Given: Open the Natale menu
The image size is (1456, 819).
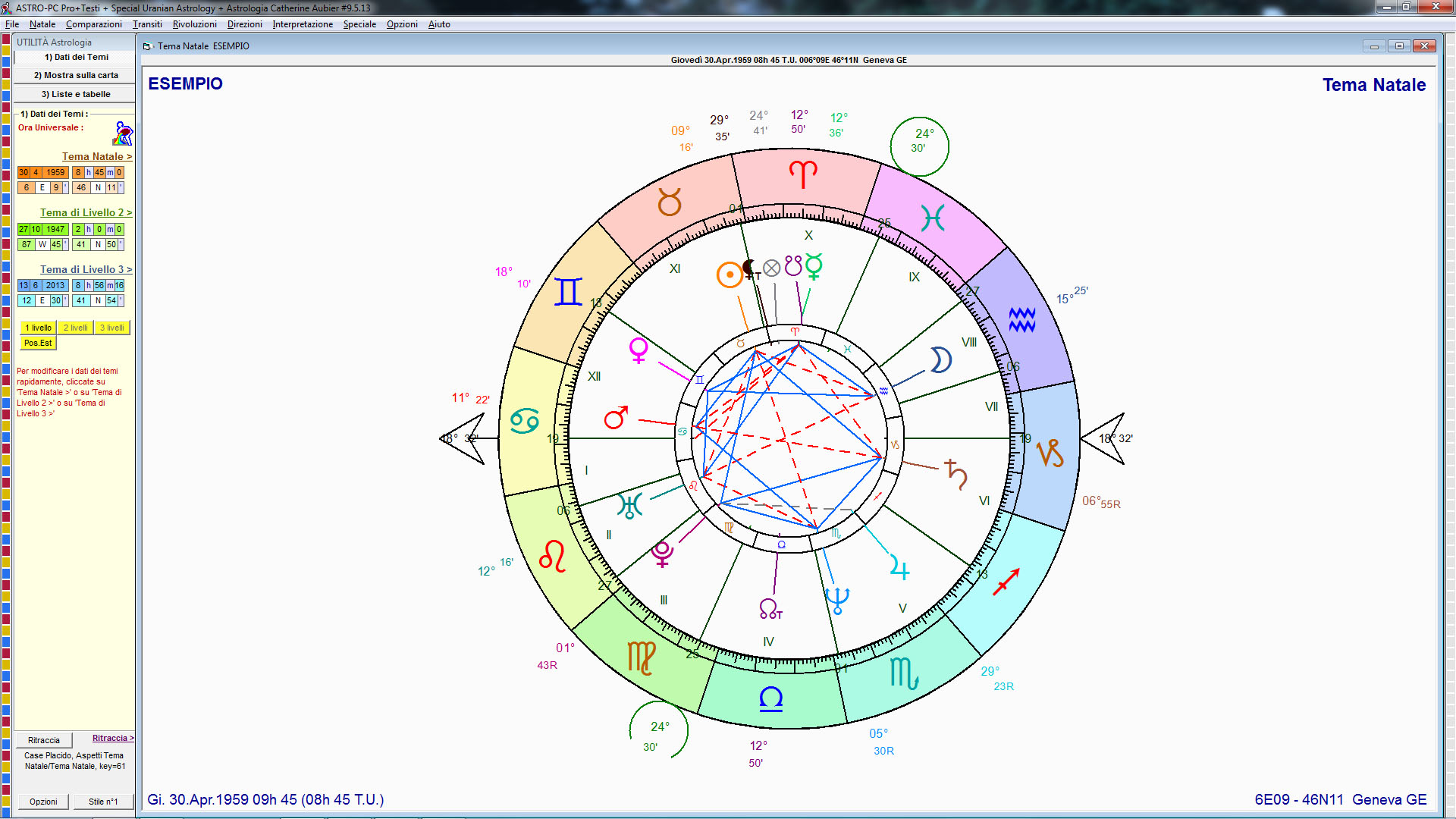Looking at the screenshot, I should click(42, 24).
